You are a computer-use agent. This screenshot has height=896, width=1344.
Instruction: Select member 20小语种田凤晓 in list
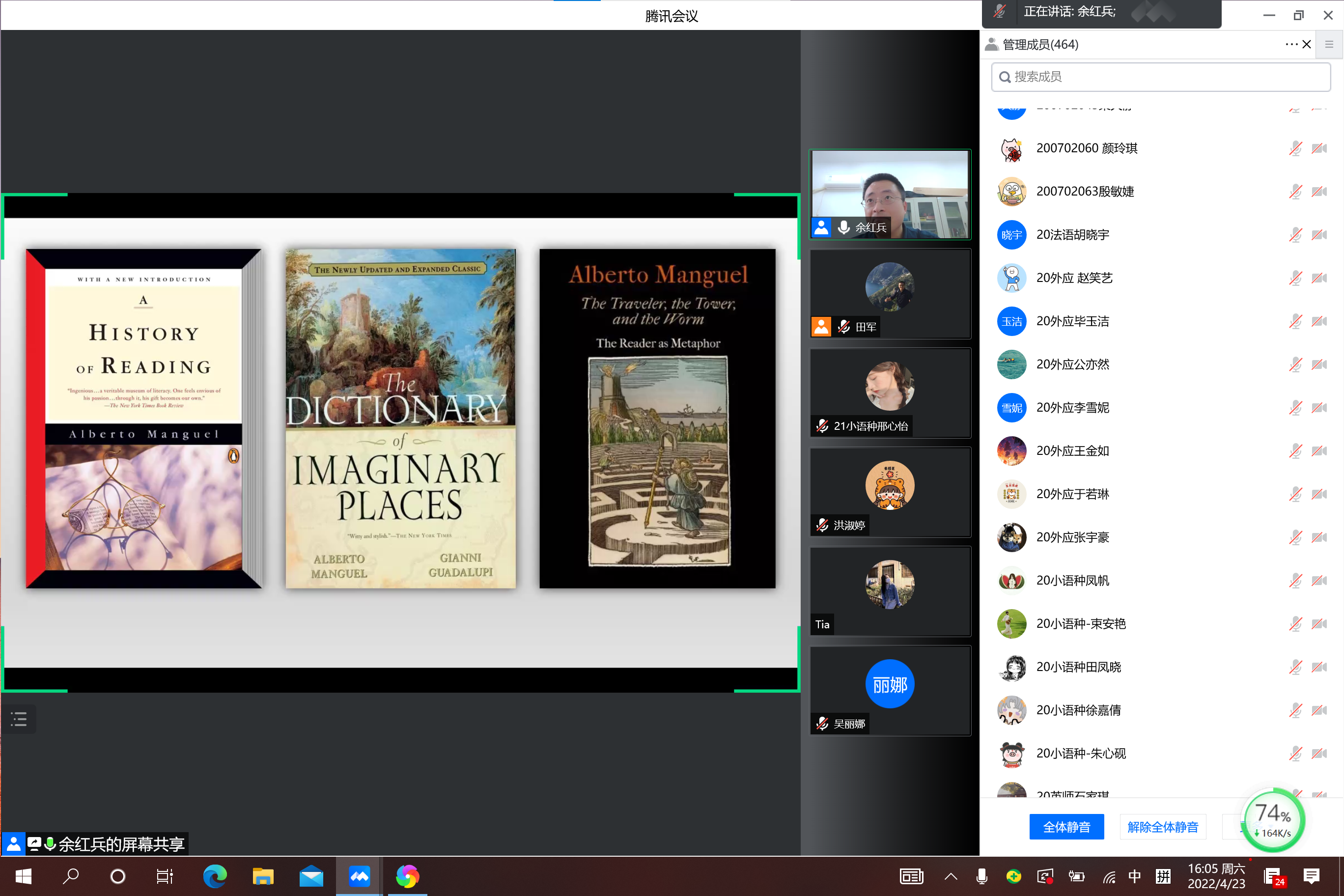pos(1078,667)
